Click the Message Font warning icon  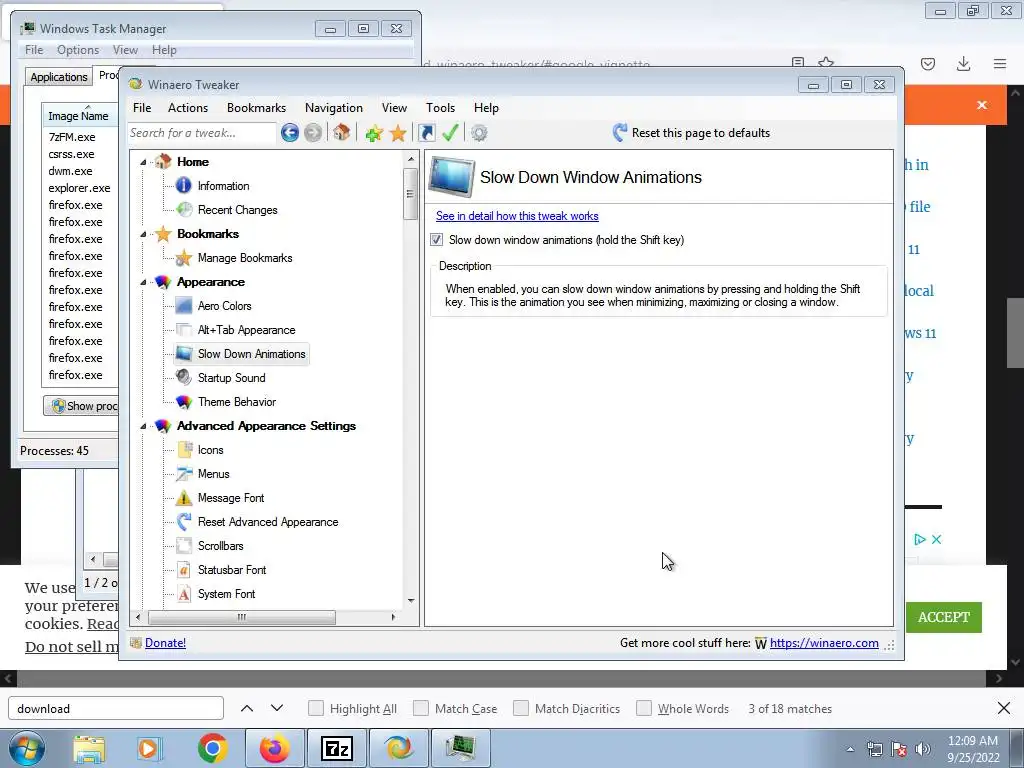coord(184,498)
